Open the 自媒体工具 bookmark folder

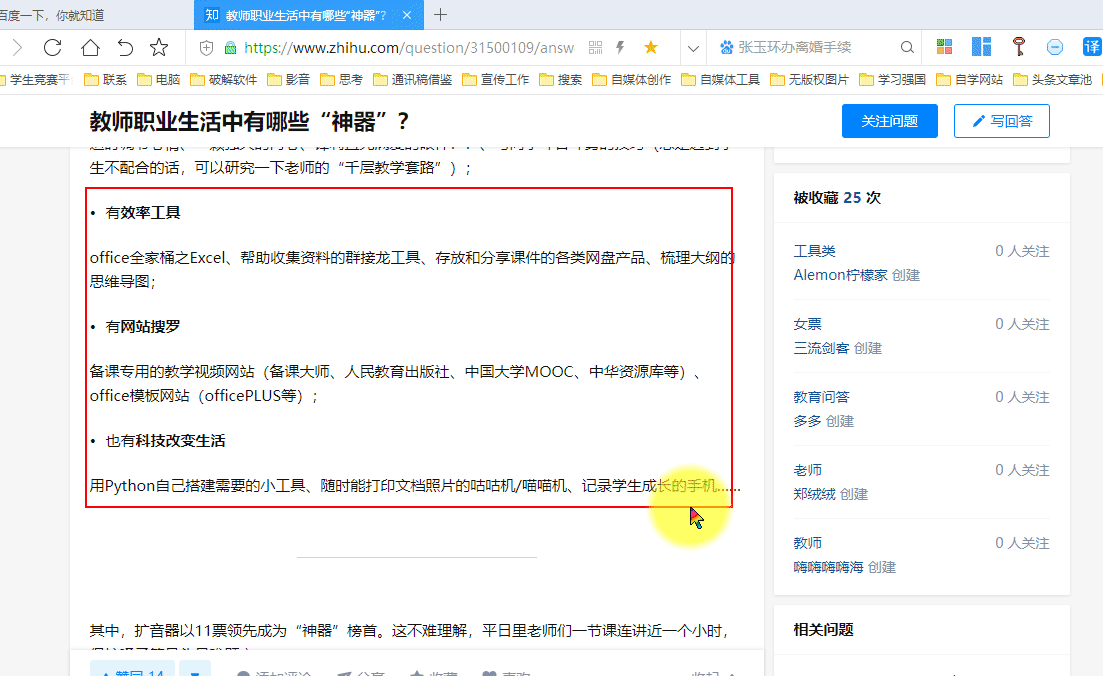pyautogui.click(x=720, y=79)
